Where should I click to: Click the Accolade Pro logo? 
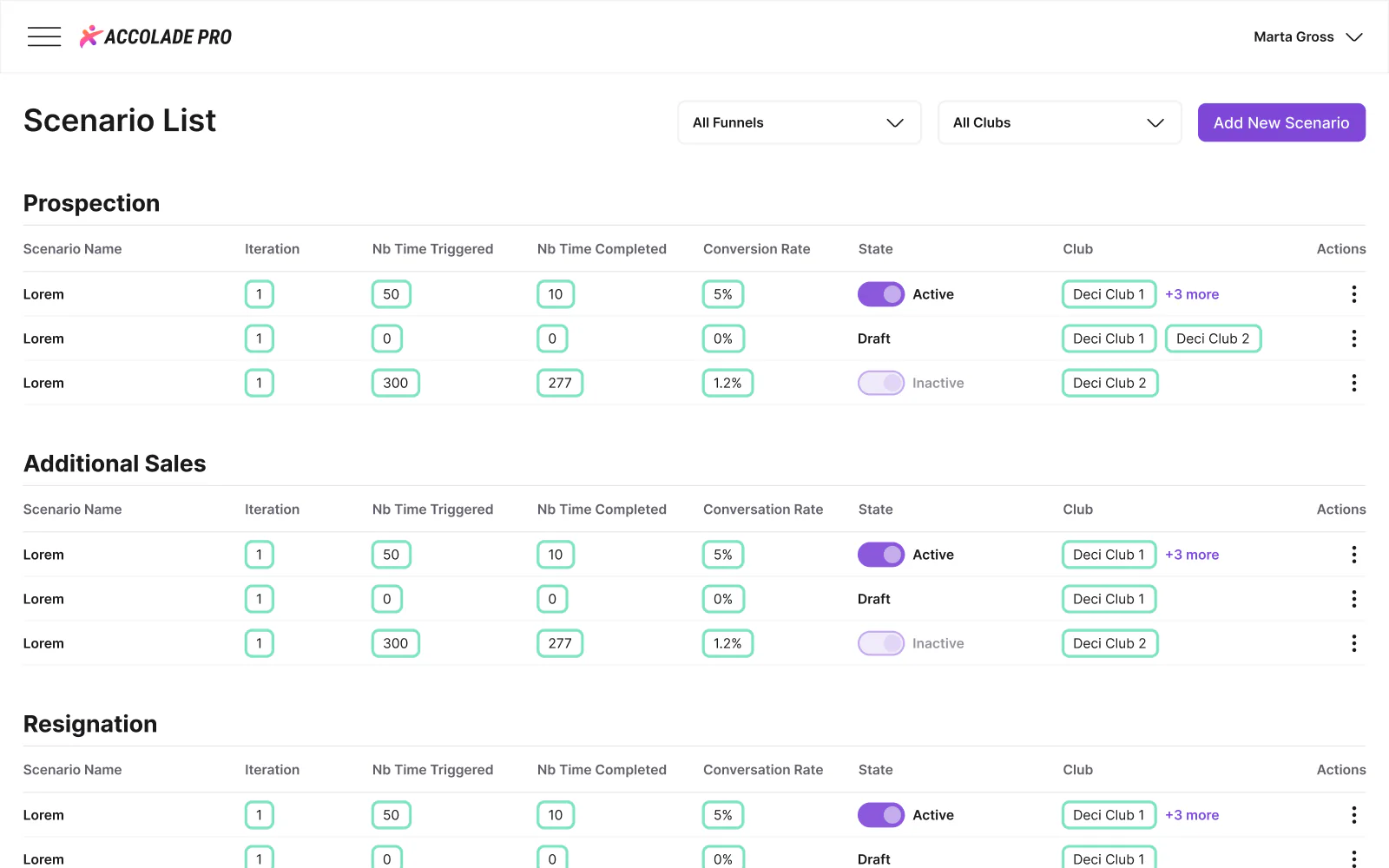[155, 36]
